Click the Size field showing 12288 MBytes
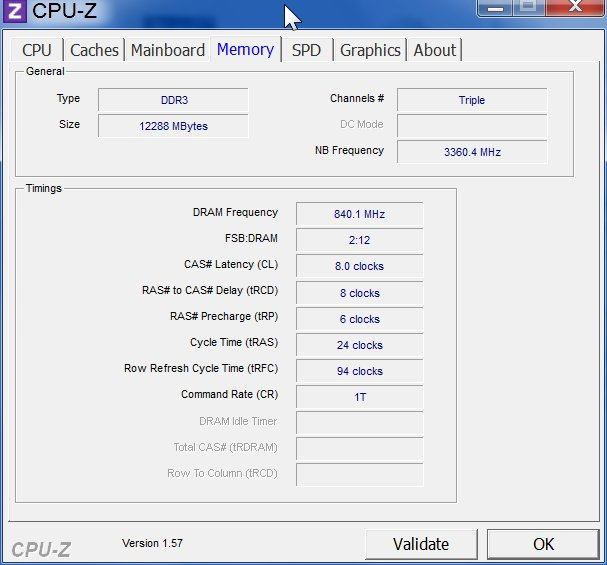The width and height of the screenshot is (607, 565). pyautogui.click(x=173, y=126)
